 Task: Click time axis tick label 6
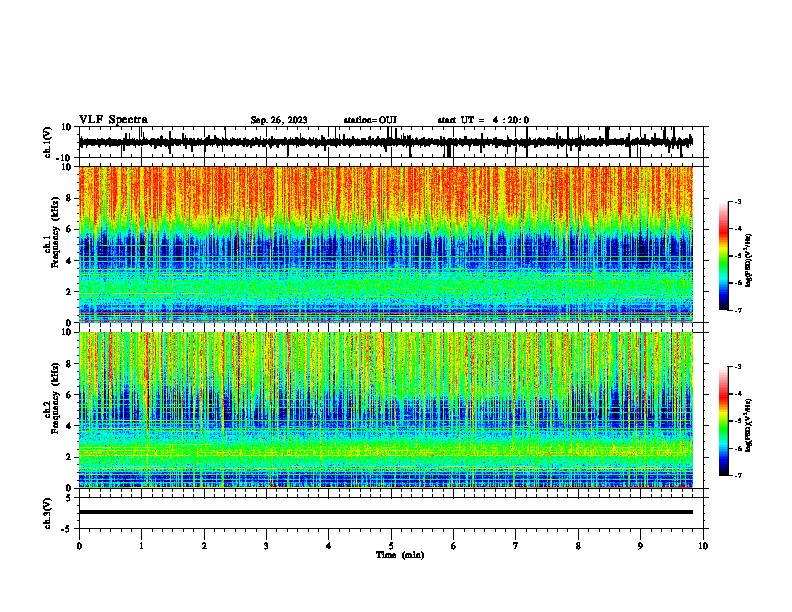tap(454, 546)
